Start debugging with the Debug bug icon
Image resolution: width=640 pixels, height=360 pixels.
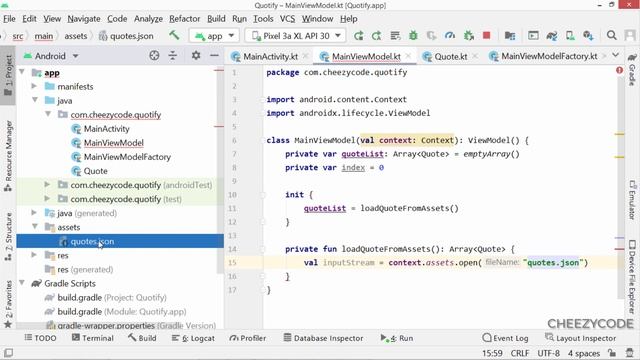click(413, 36)
